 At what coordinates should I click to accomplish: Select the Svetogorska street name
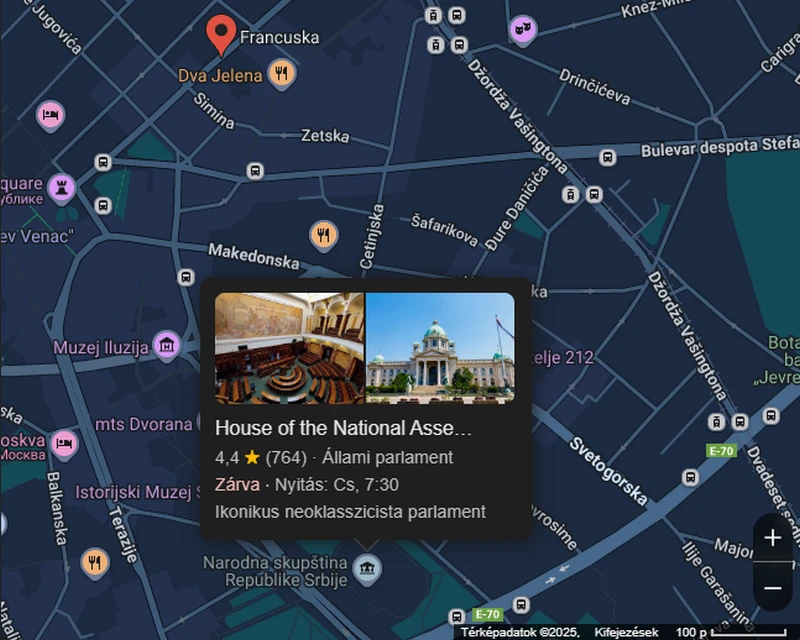coord(608,471)
